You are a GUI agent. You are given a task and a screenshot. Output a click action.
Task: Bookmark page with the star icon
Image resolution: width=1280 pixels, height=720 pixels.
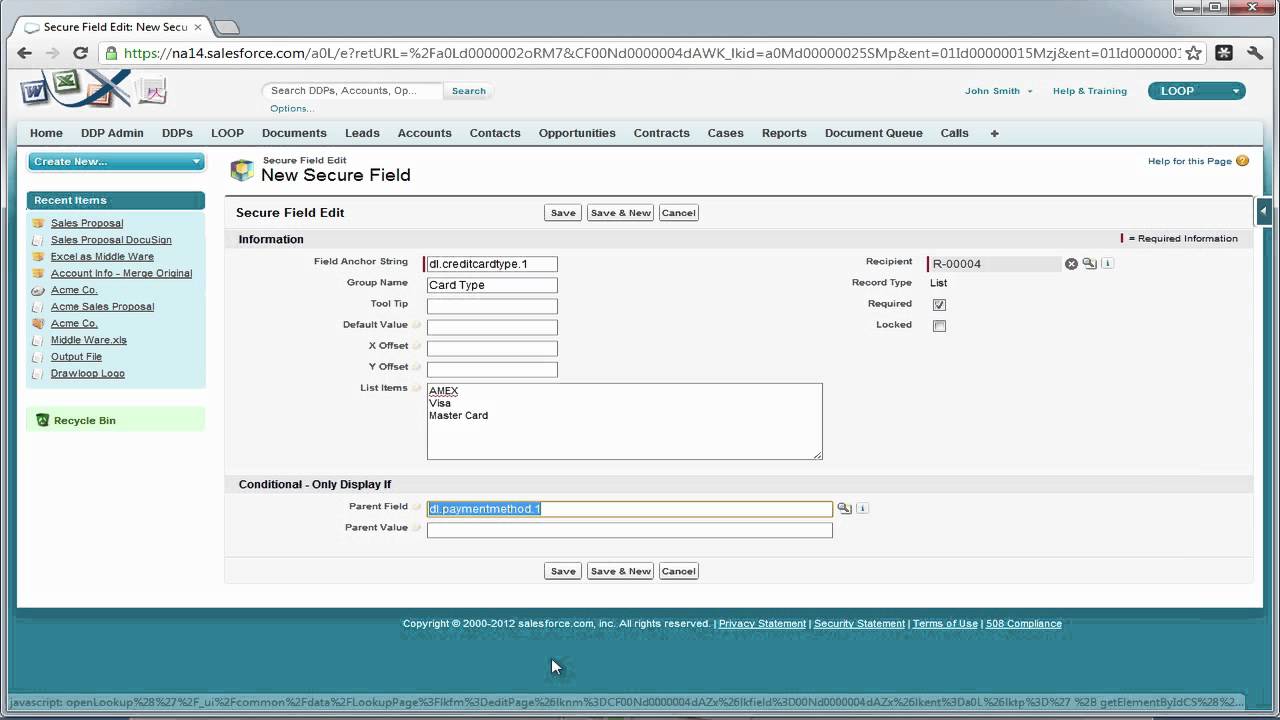point(1193,54)
